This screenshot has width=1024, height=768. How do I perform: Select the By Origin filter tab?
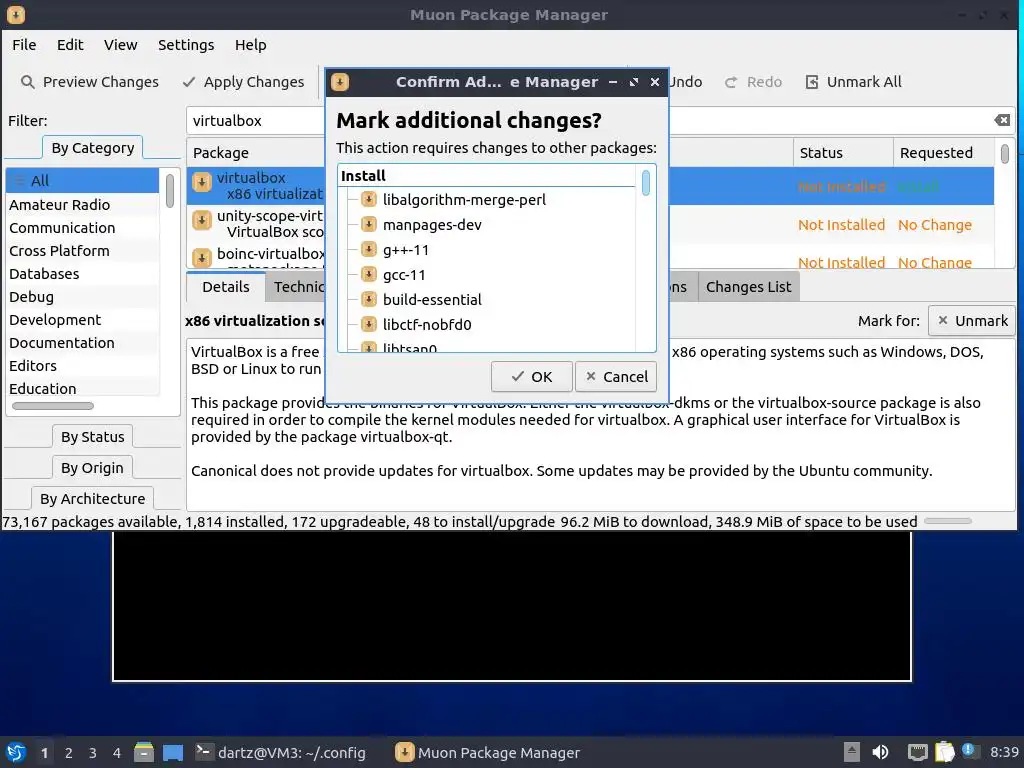coord(92,468)
